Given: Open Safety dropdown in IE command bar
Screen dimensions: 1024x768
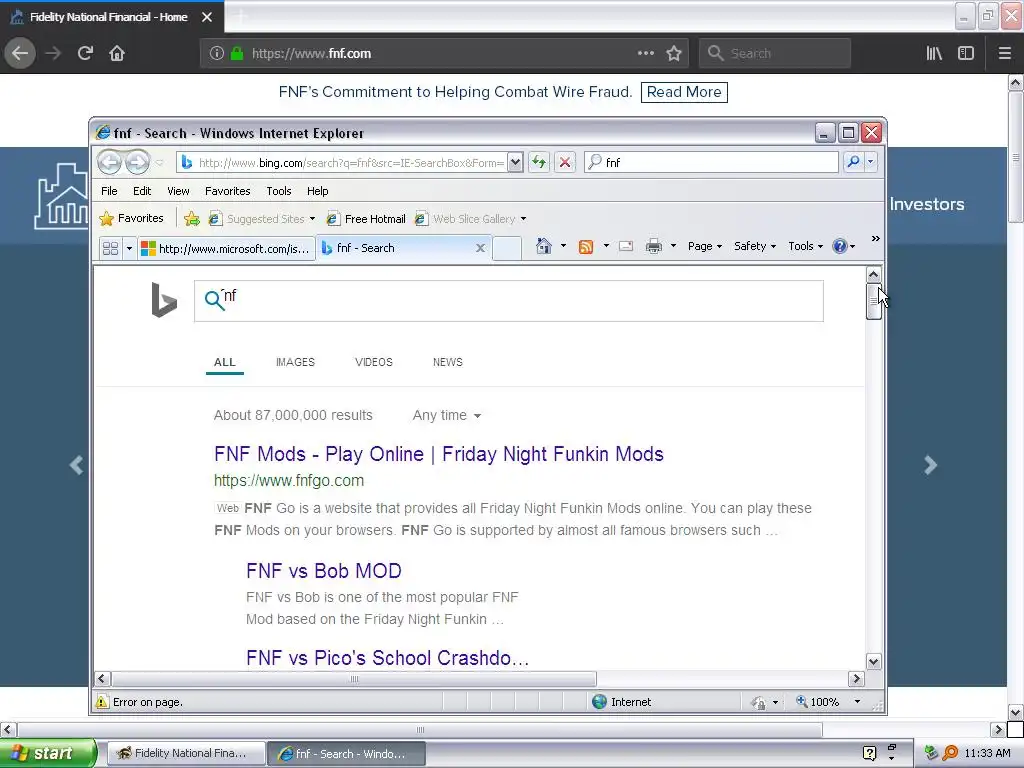Looking at the screenshot, I should pyautogui.click(x=755, y=246).
